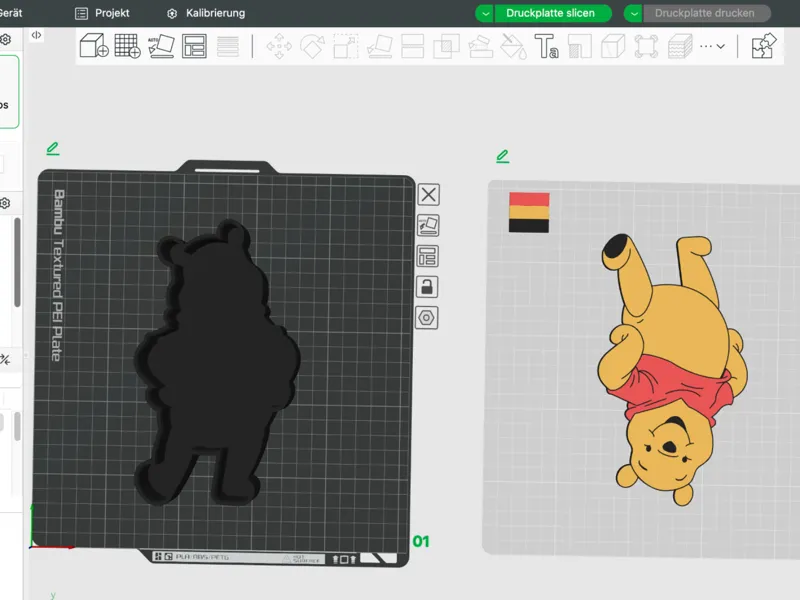800x600 pixels.
Task: Select the Rotate tool icon
Action: (x=312, y=46)
